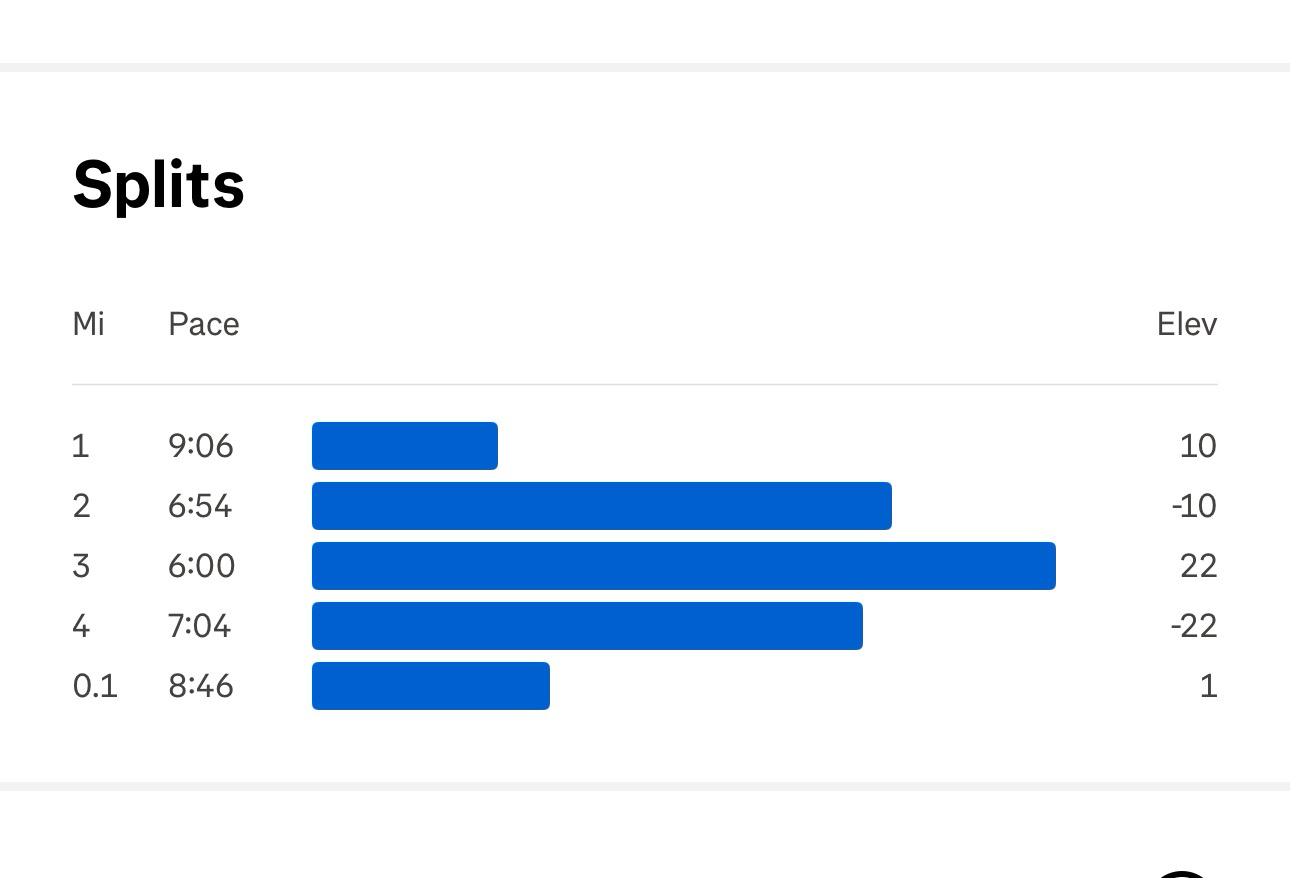The height and width of the screenshot is (878, 1290).
Task: Click the partially visible black circular icon
Action: click(1182, 874)
